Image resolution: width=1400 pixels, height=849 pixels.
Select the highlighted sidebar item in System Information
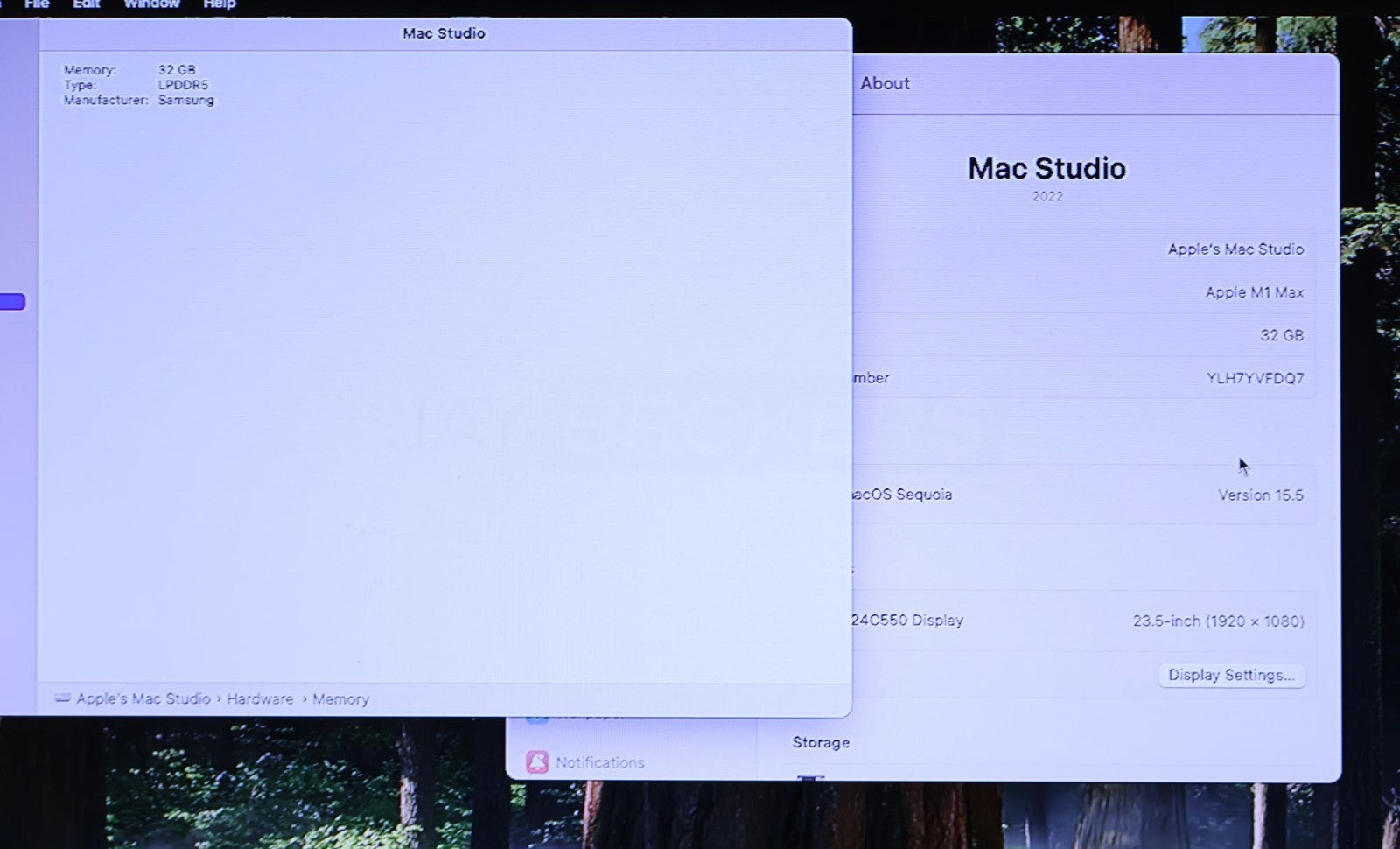pos(12,302)
